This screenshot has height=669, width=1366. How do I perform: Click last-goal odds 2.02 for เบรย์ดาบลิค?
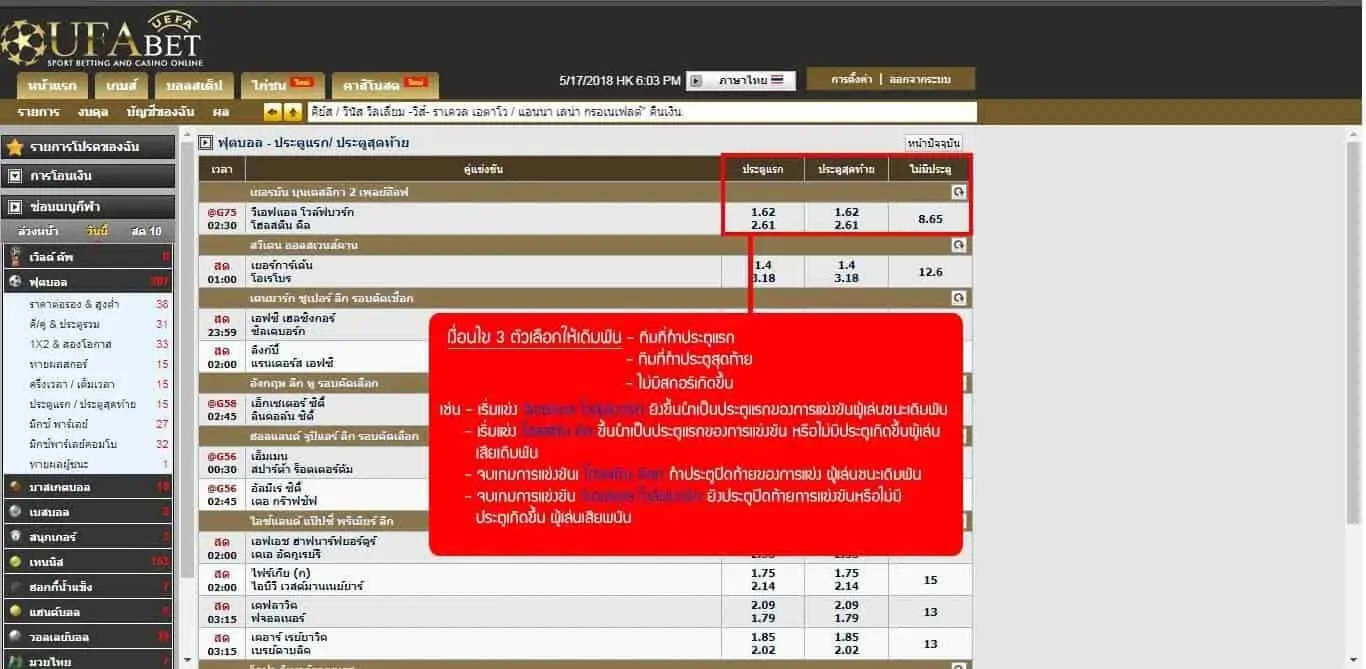click(846, 650)
